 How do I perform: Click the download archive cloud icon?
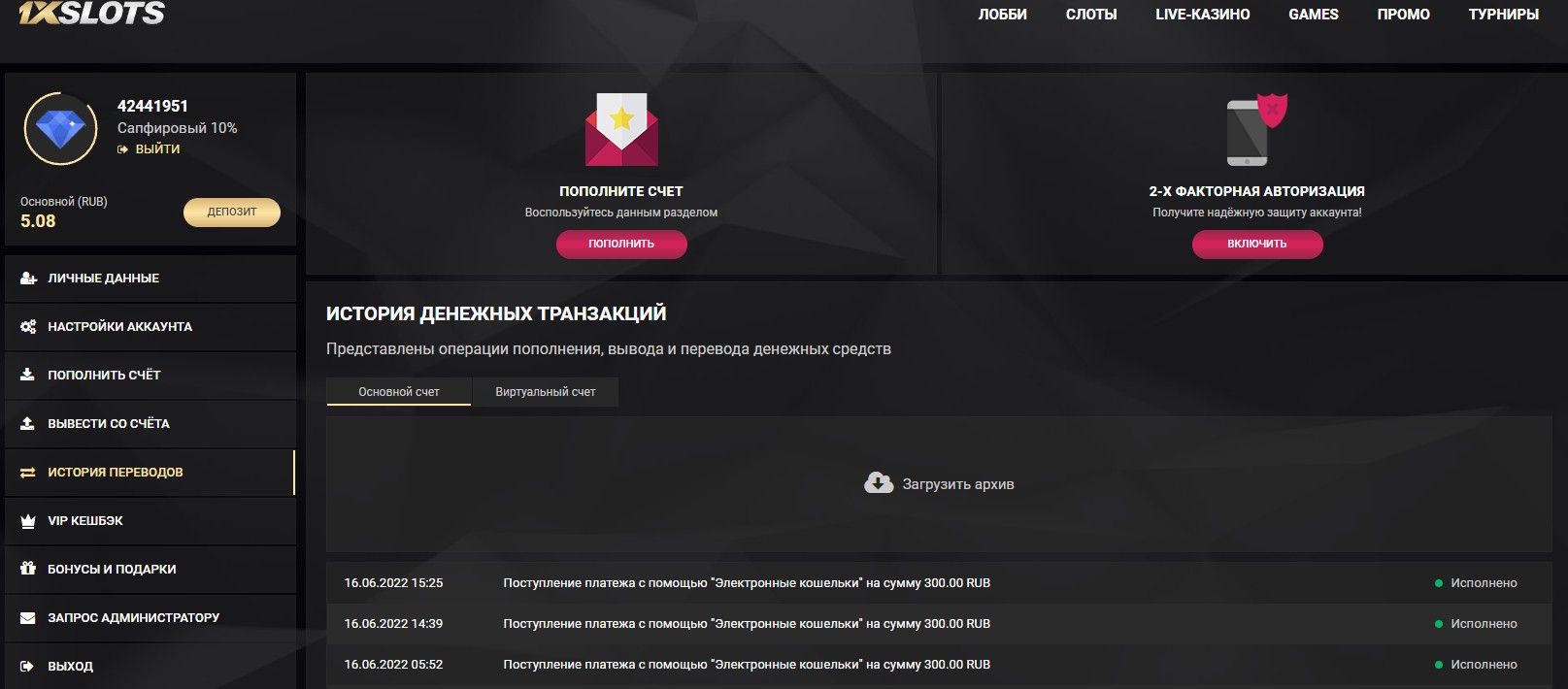click(x=879, y=483)
